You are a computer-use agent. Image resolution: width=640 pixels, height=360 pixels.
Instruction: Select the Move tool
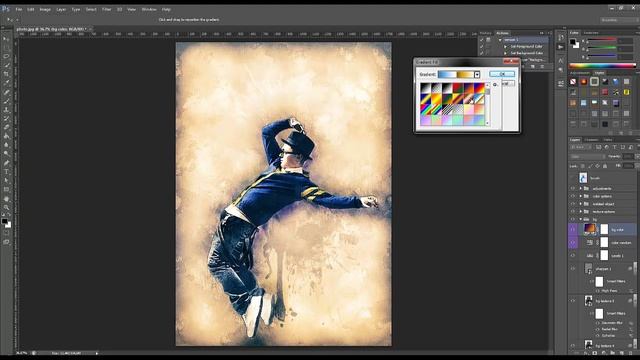coord(6,39)
